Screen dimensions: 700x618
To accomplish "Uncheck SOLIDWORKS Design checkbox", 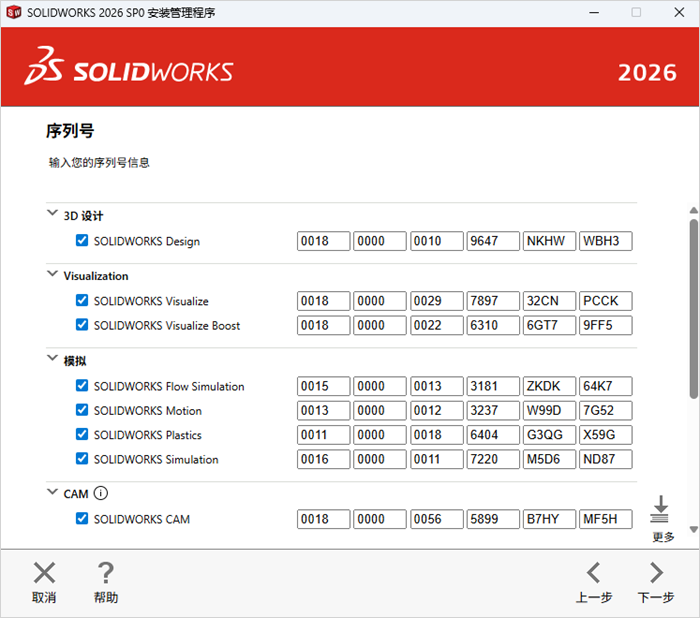I will click(82, 240).
